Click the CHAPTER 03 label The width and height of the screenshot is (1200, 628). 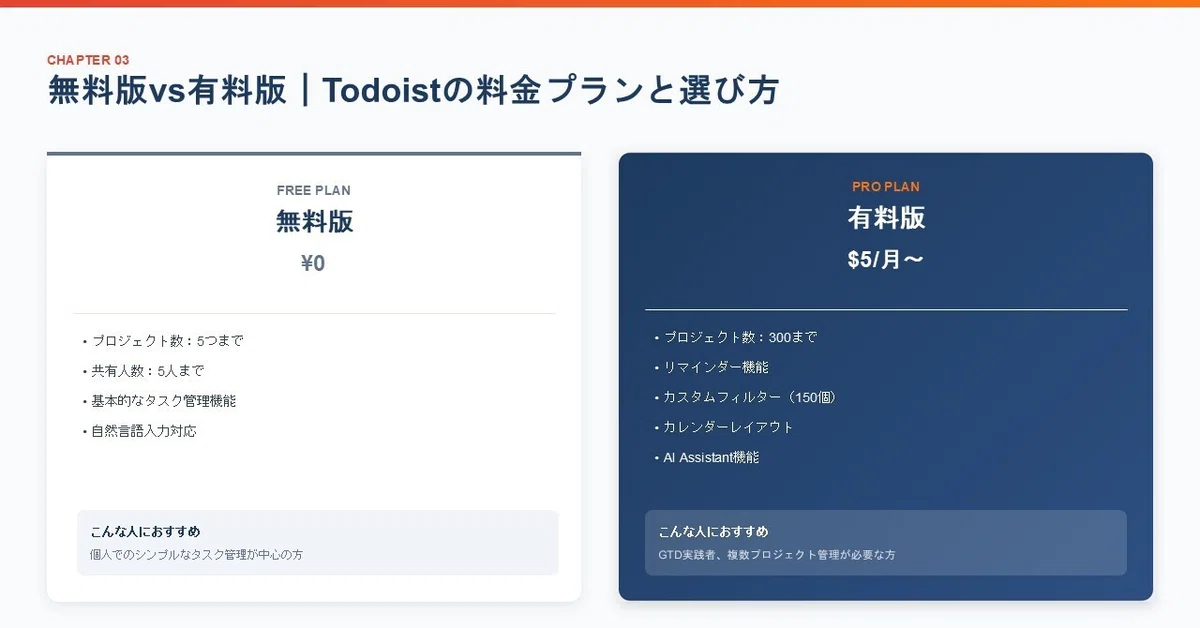(x=88, y=60)
